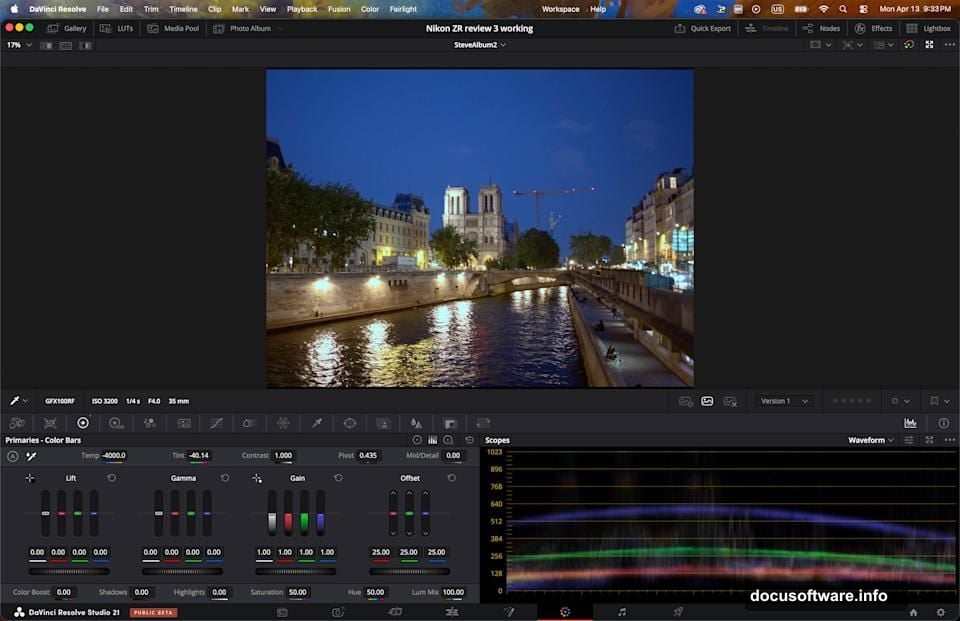960x621 pixels.
Task: Open the SteveAlbum2 timeline dropdown
Action: (478, 44)
